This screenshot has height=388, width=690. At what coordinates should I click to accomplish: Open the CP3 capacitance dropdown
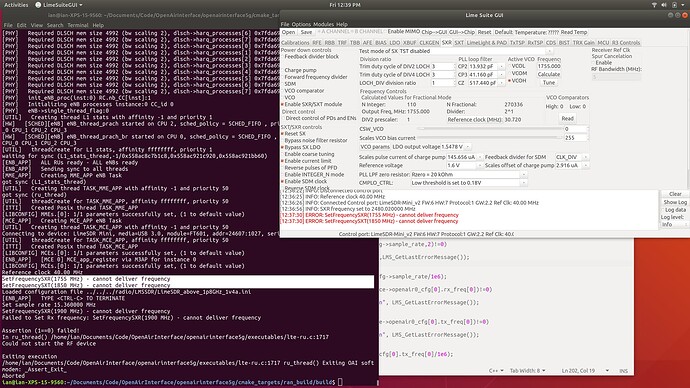[486, 75]
